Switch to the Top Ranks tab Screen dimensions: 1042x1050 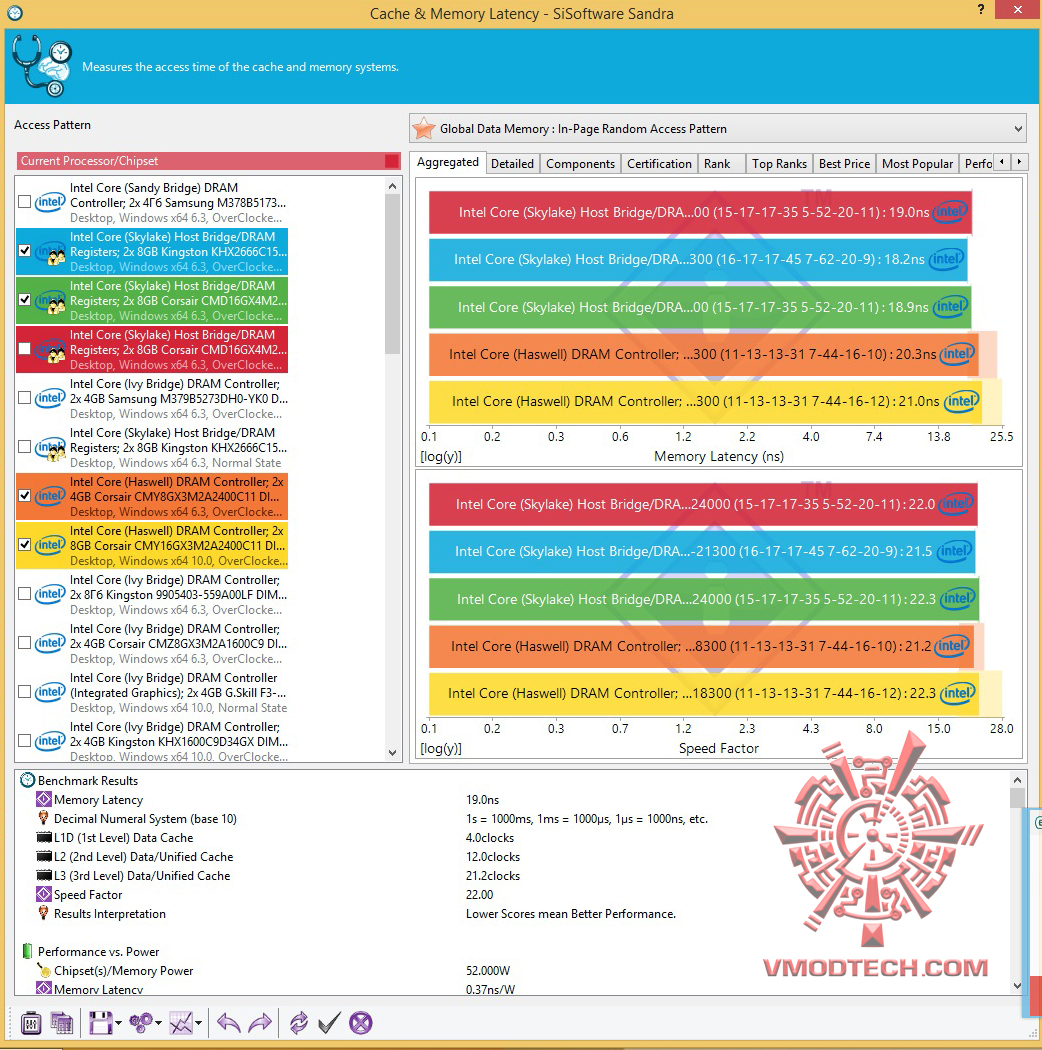coord(779,164)
